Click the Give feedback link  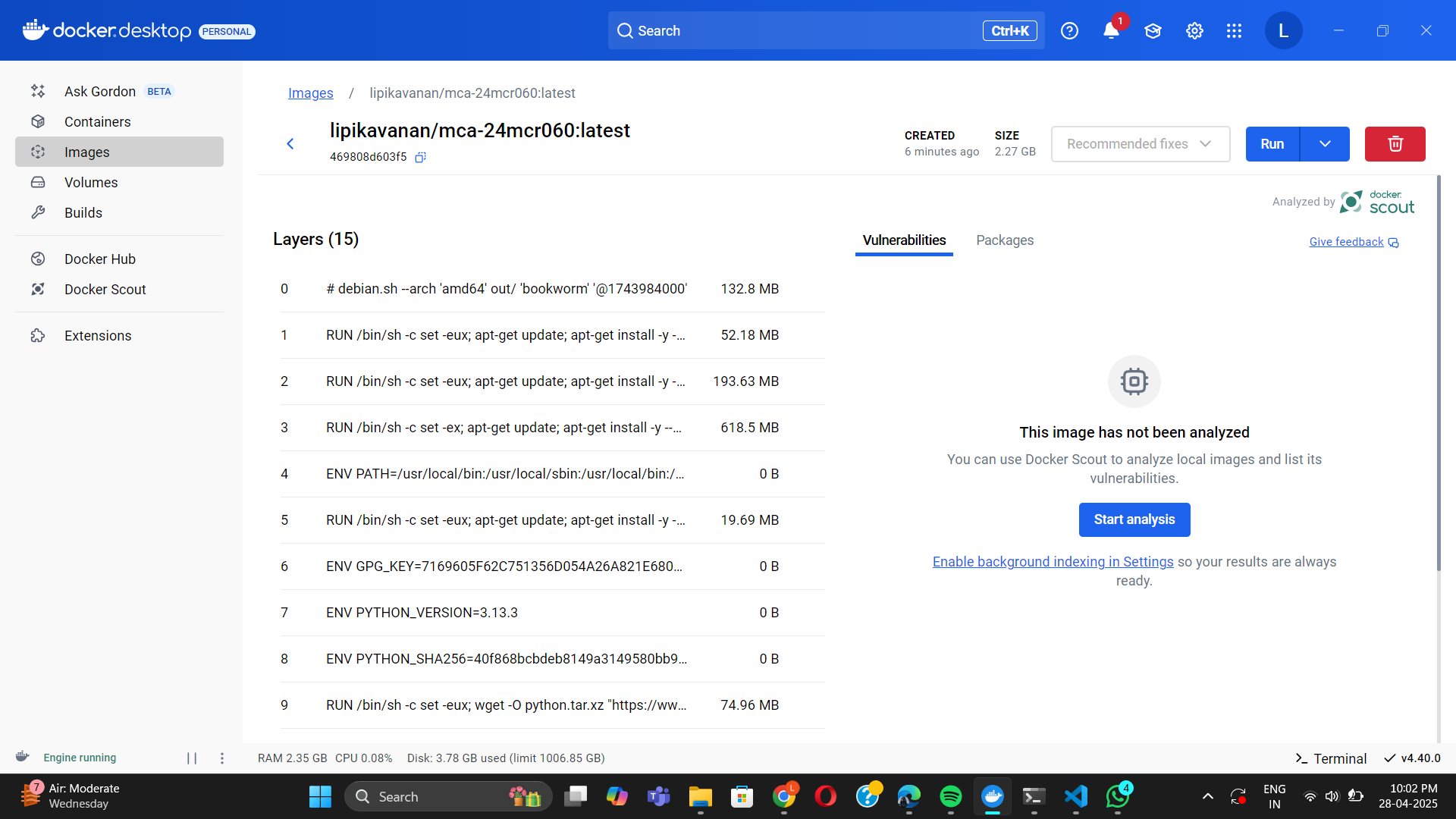[x=1354, y=242]
